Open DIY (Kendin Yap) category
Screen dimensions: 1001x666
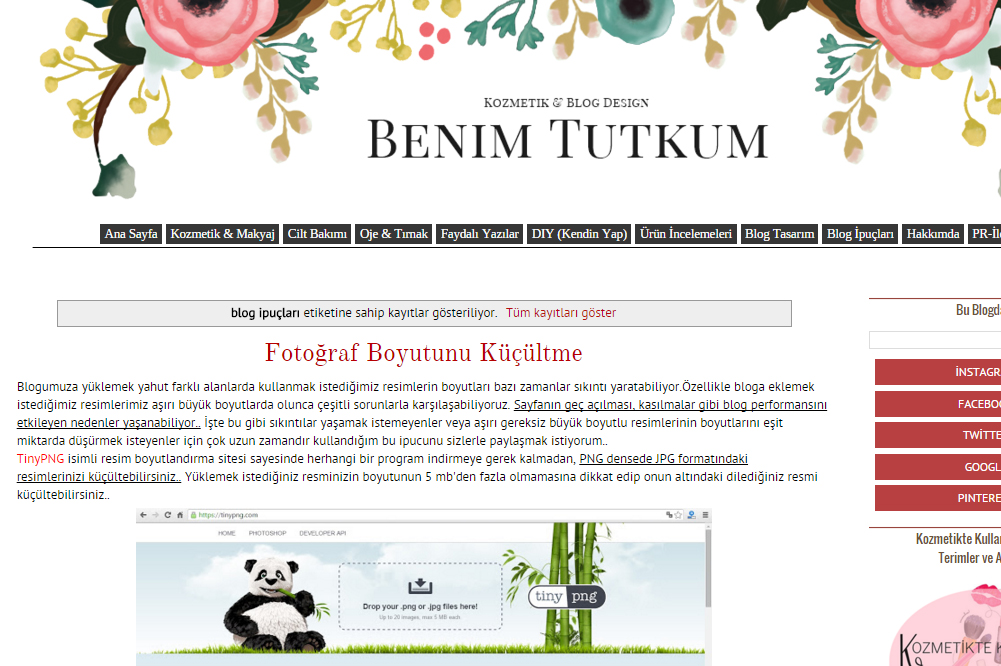click(x=579, y=234)
